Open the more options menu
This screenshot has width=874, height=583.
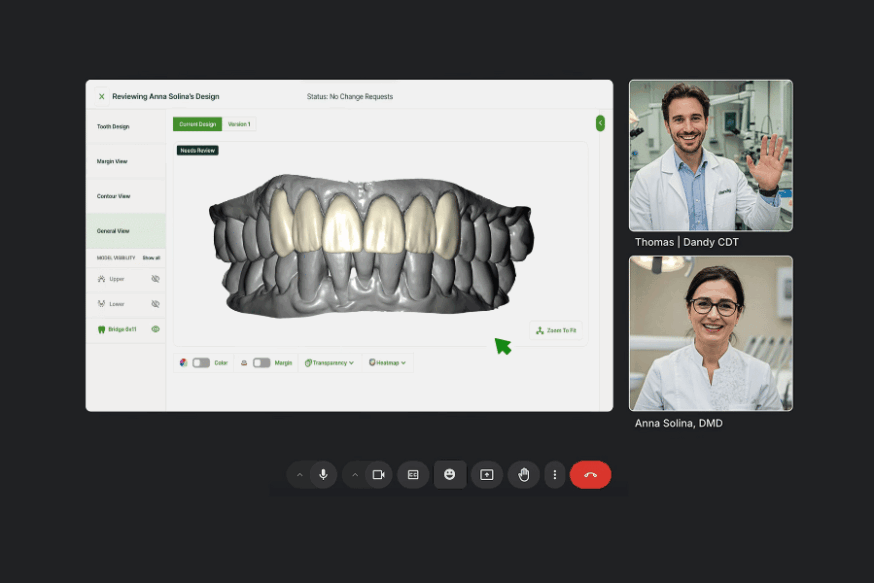pyautogui.click(x=555, y=475)
